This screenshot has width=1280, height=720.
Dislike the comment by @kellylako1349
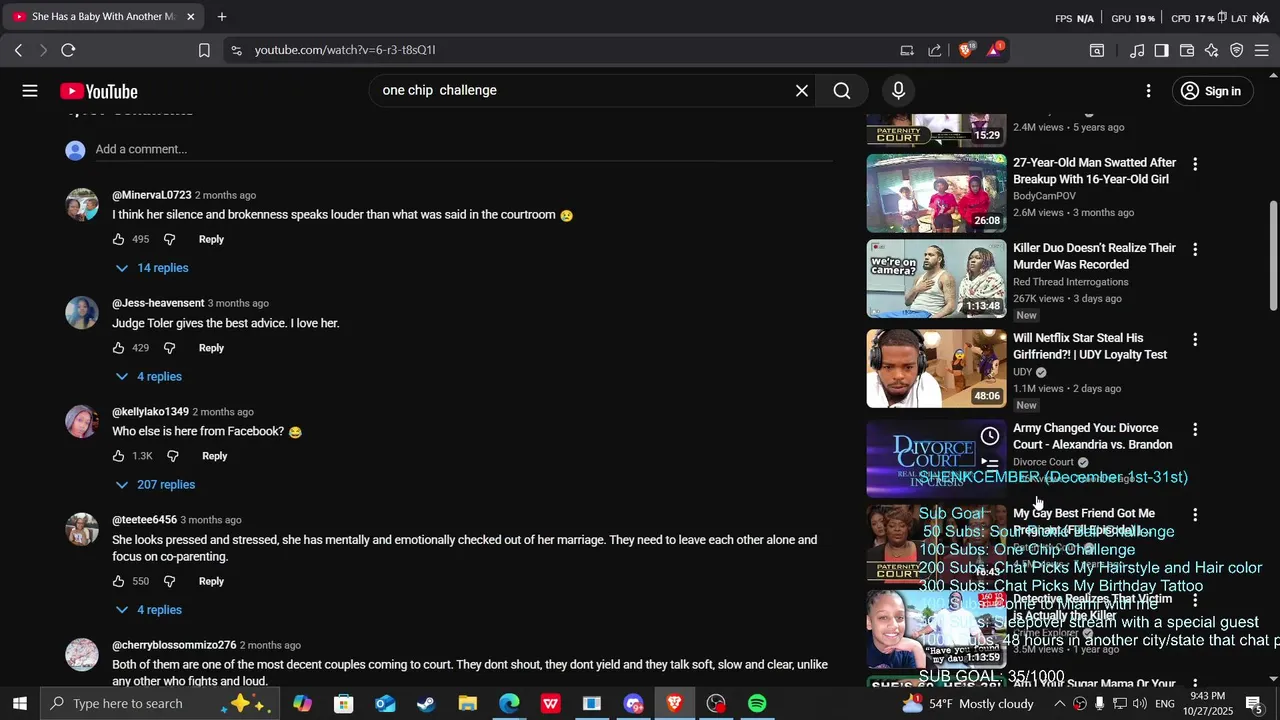[x=172, y=456]
